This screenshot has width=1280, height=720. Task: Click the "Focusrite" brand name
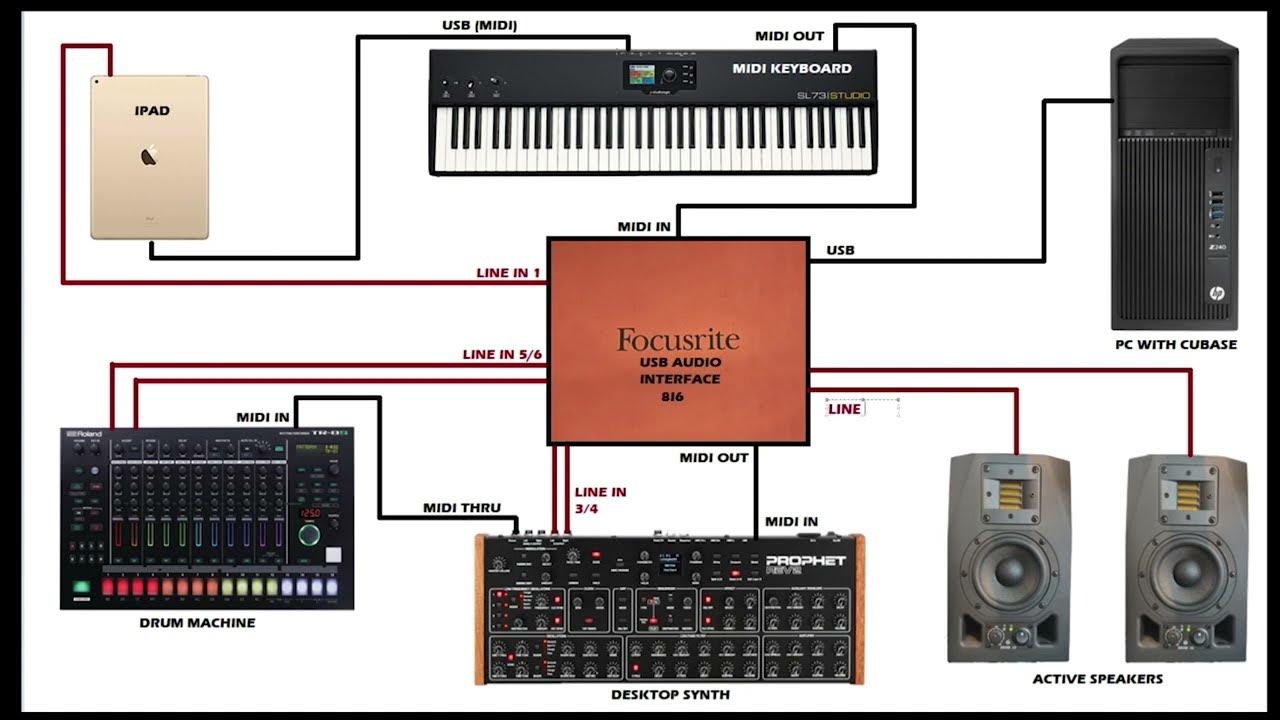[678, 339]
